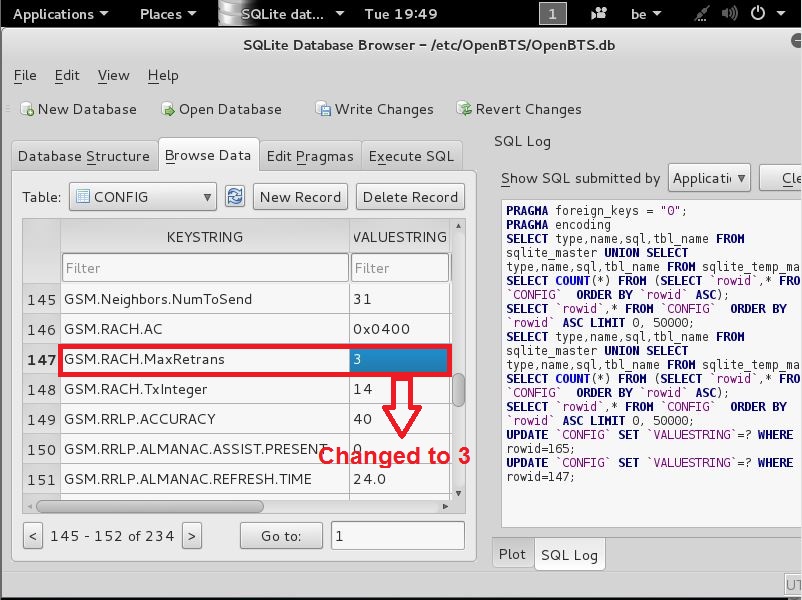The height and width of the screenshot is (600, 802).
Task: Select the value cell '24.0'
Action: [x=400, y=479]
